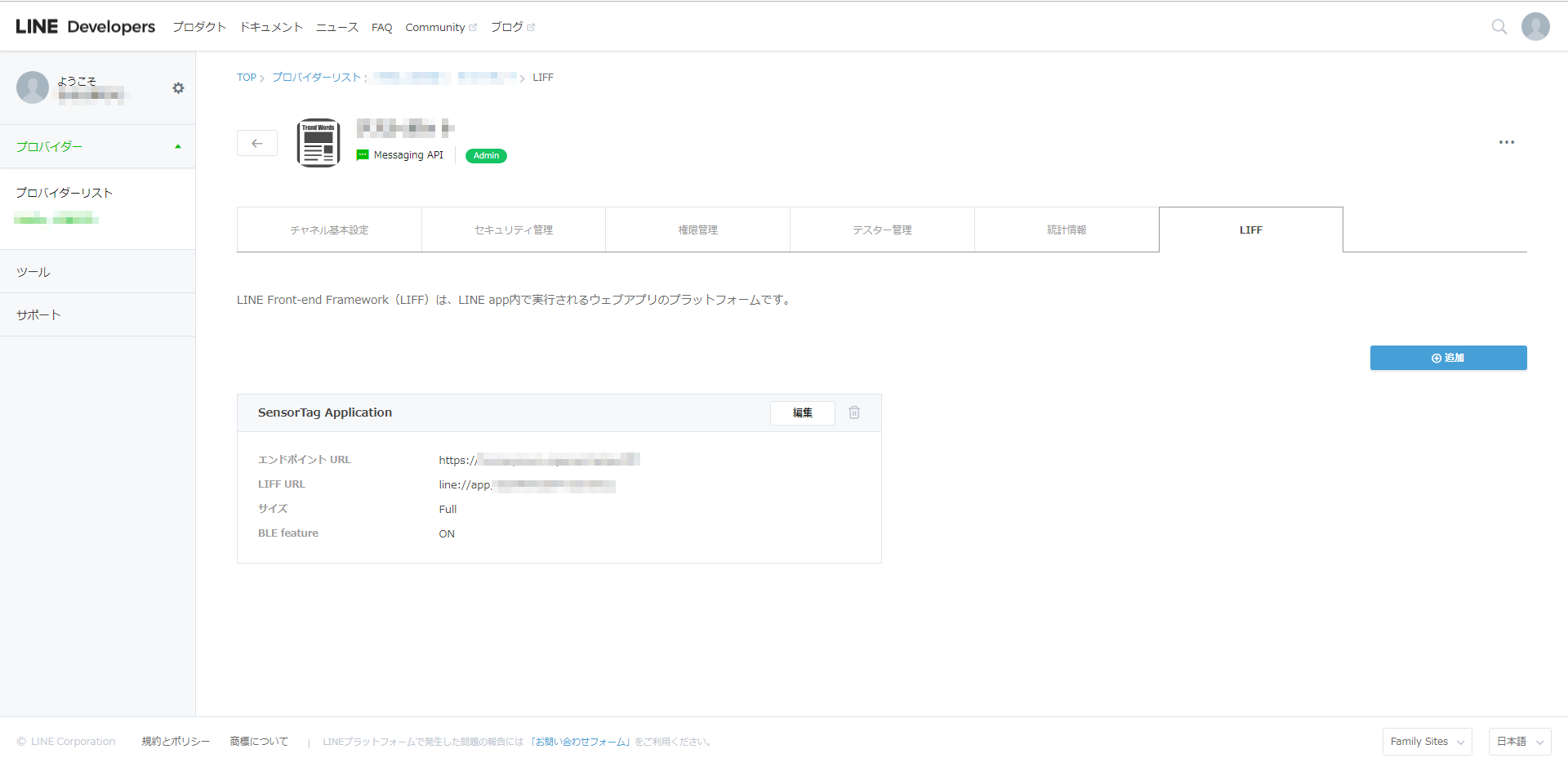
Task: Click the © LINE Corporation footer text
Action: (x=66, y=742)
